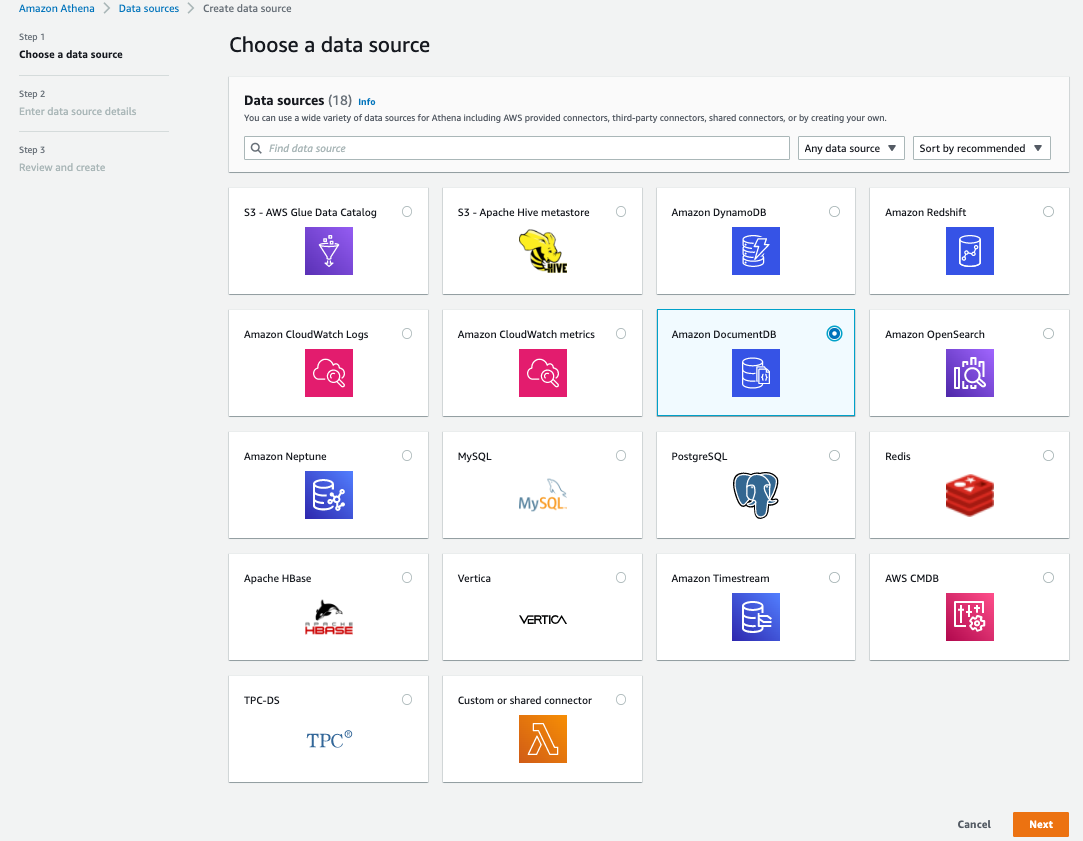This screenshot has width=1083, height=841.
Task: Focus the Find data source search field
Action: (x=517, y=148)
